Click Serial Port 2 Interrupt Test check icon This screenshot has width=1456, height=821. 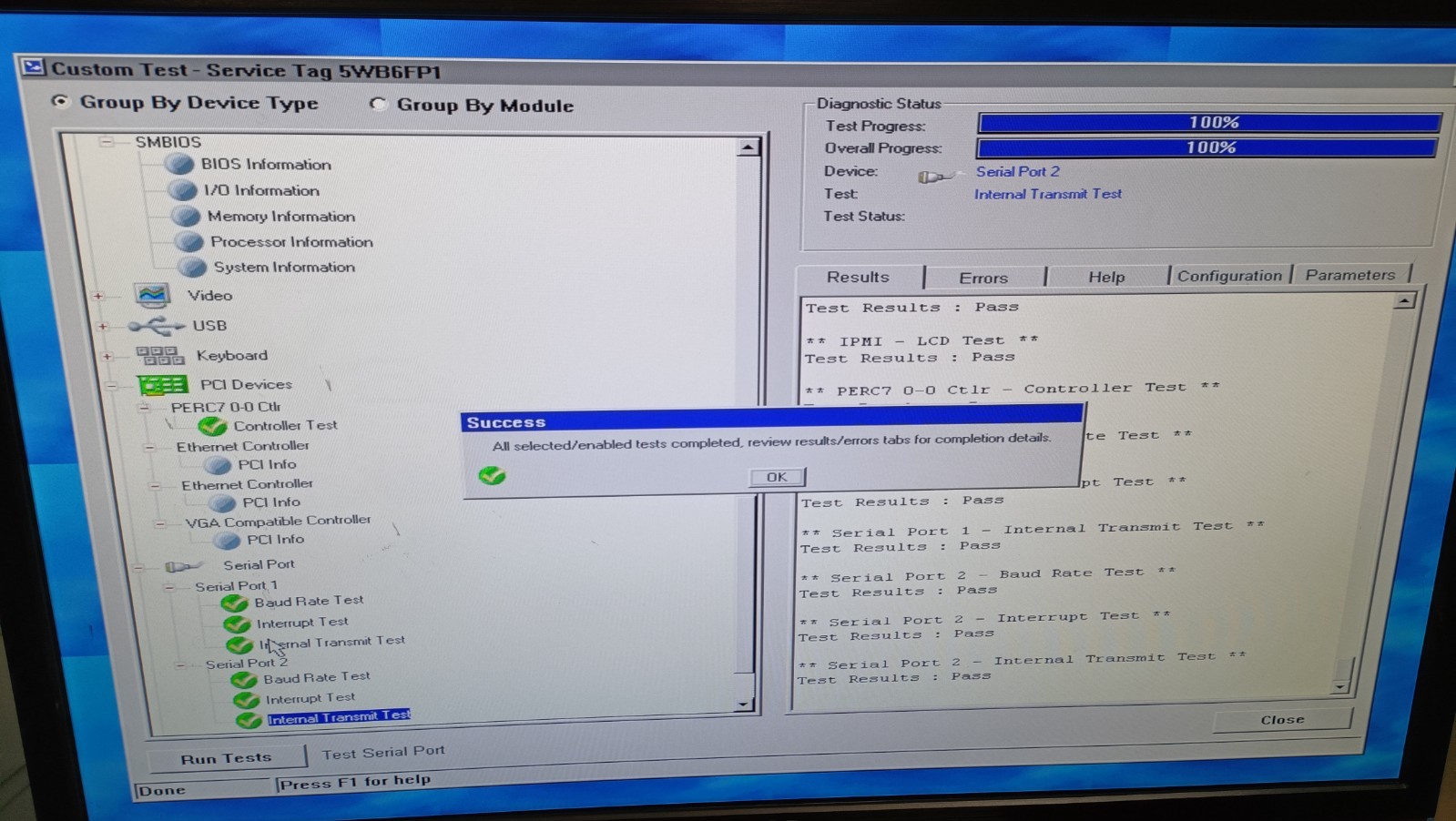246,700
